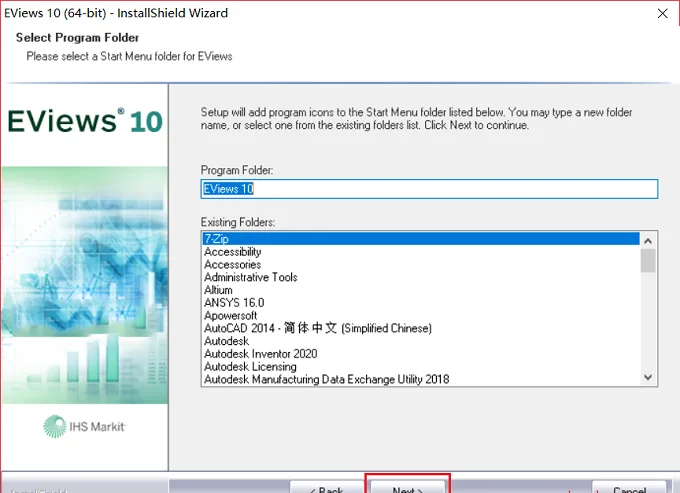Click the Next button

(408, 486)
